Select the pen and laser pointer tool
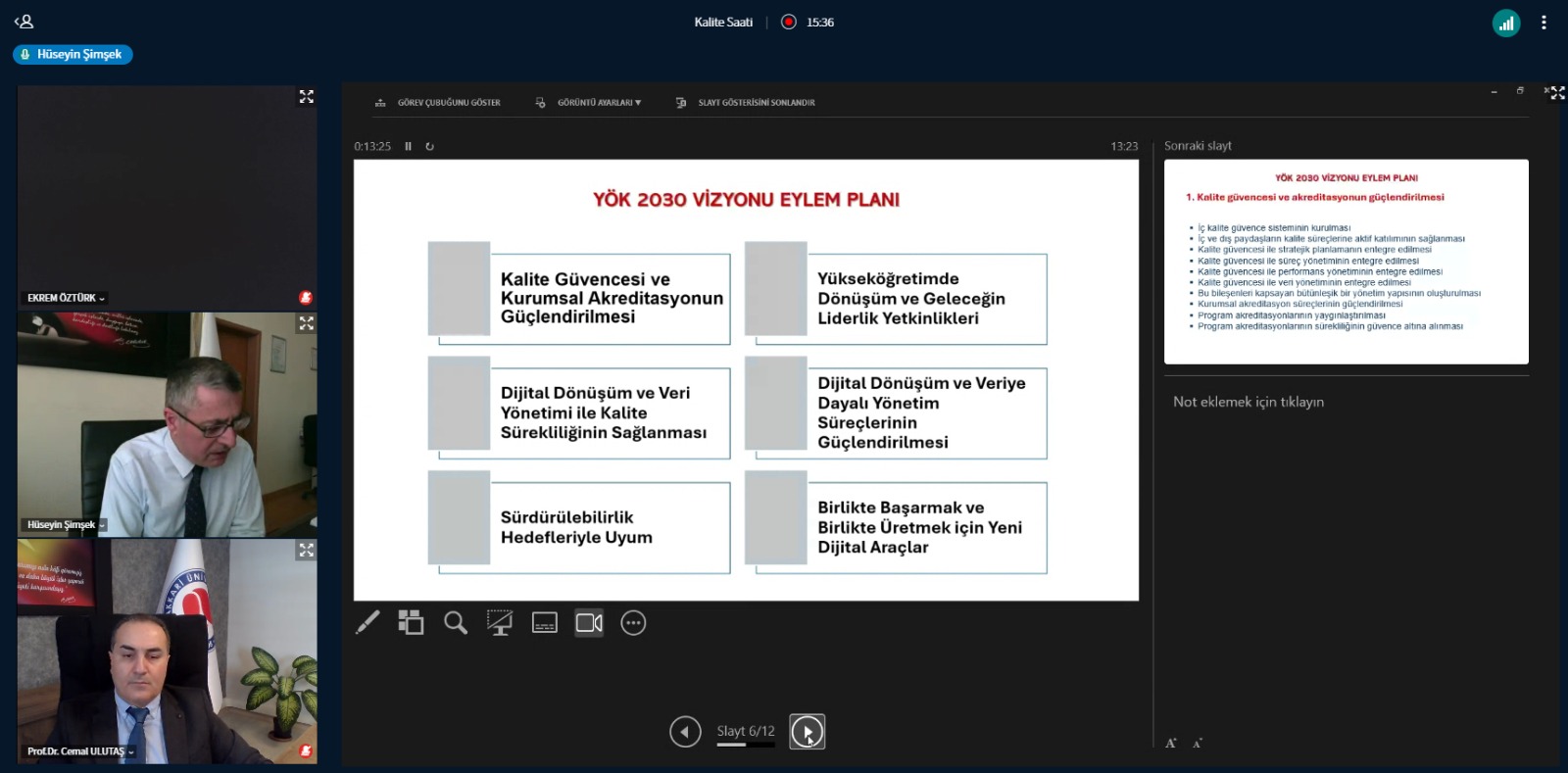This screenshot has width=1568, height=773. click(x=367, y=623)
